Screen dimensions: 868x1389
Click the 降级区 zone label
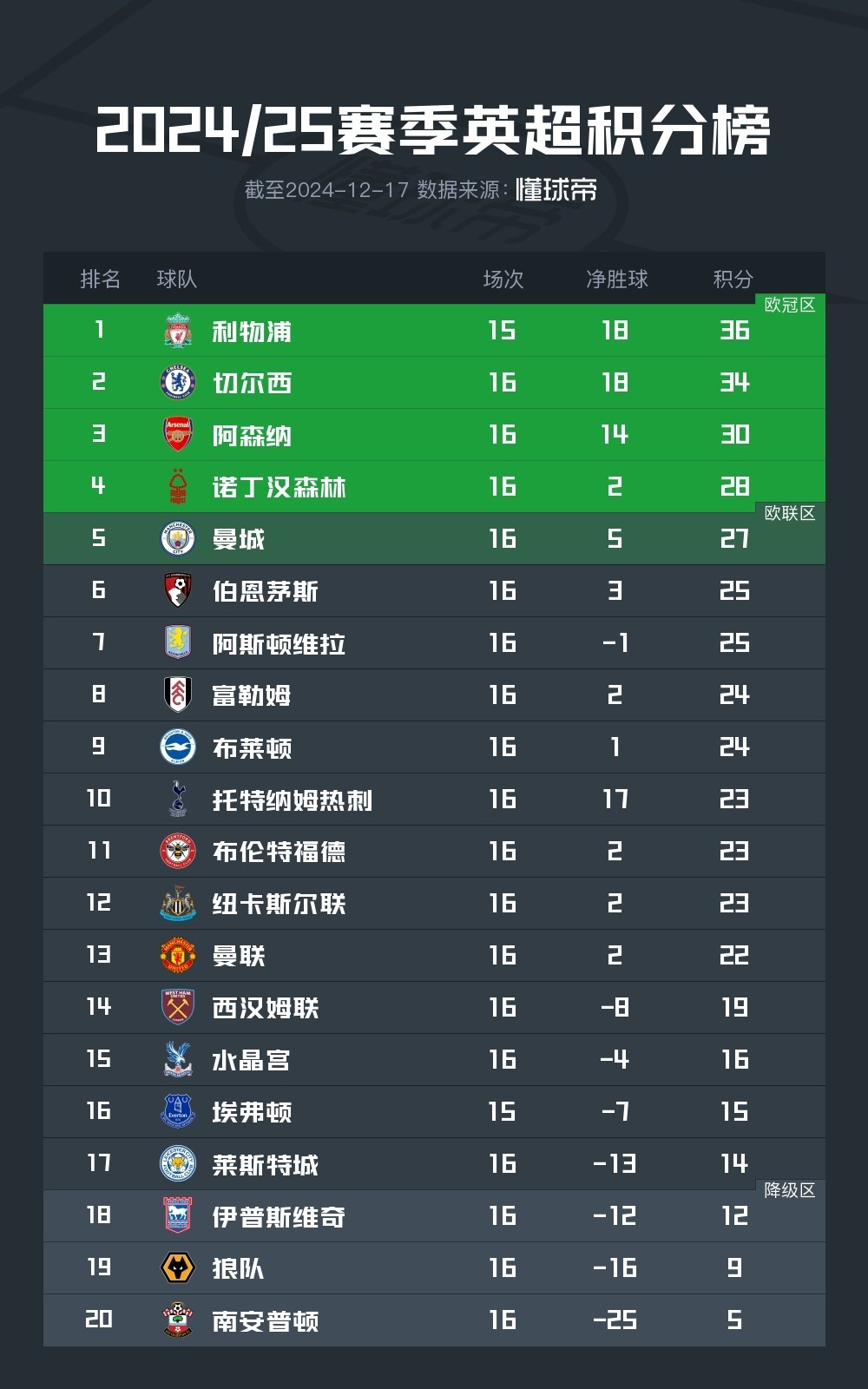(789, 1190)
